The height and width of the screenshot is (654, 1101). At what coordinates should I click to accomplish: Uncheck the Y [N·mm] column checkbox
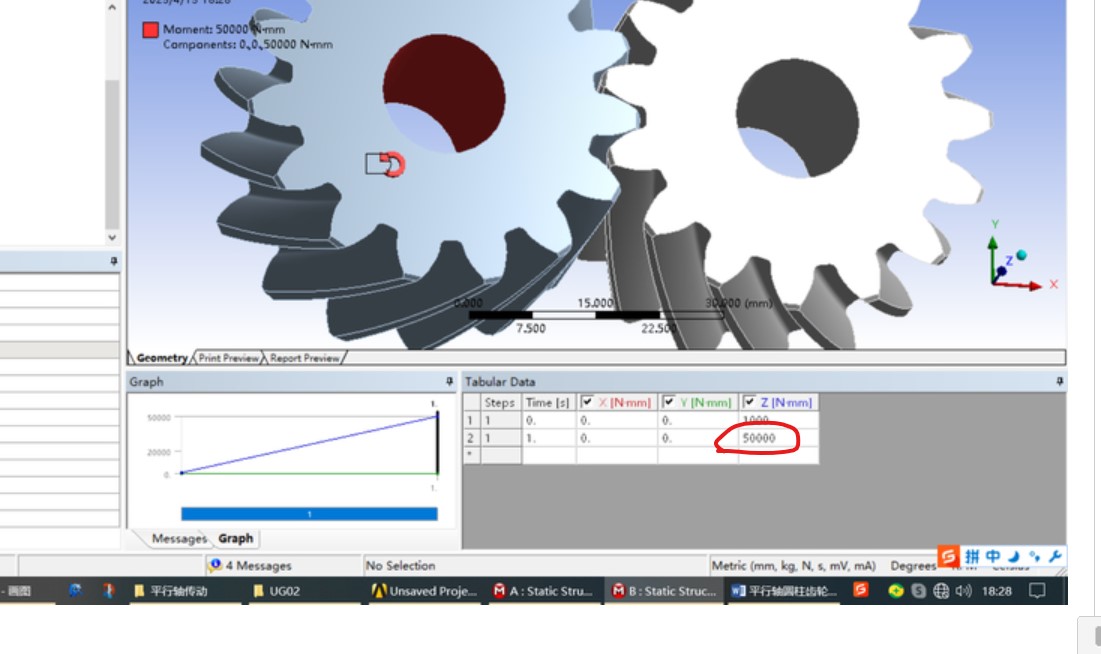(x=668, y=402)
